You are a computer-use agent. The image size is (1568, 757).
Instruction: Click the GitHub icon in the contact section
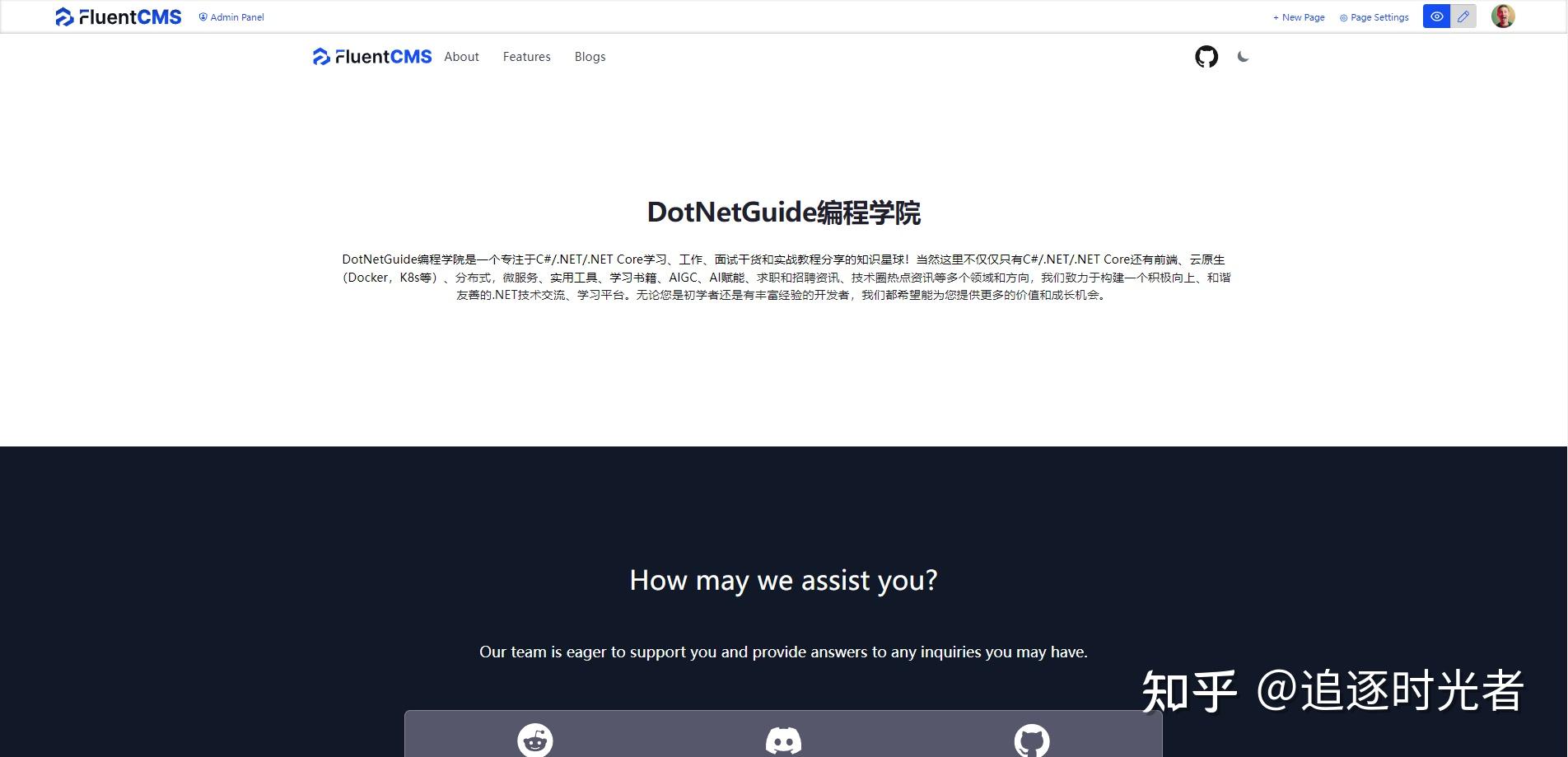tap(1034, 740)
